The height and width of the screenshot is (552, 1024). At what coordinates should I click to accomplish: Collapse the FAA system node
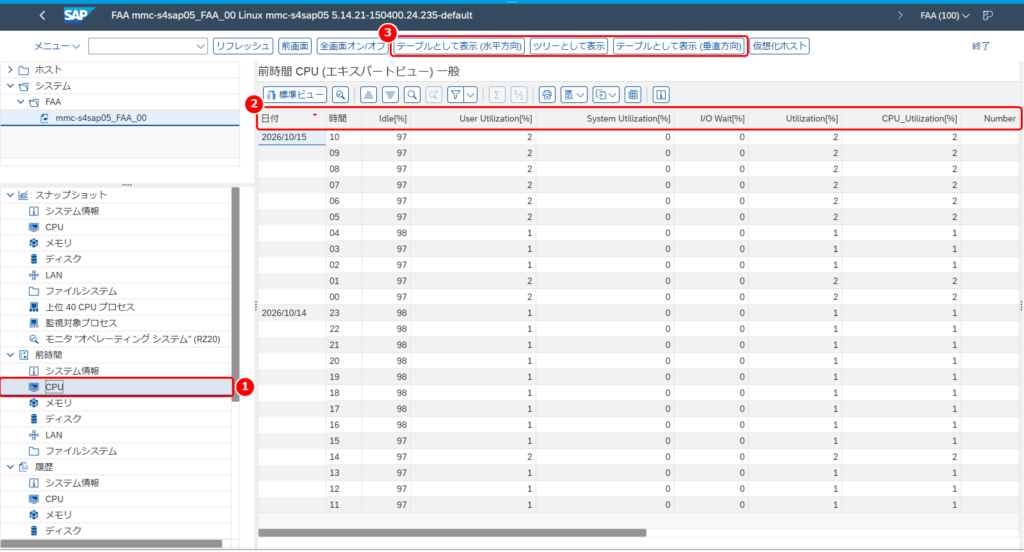click(20, 102)
